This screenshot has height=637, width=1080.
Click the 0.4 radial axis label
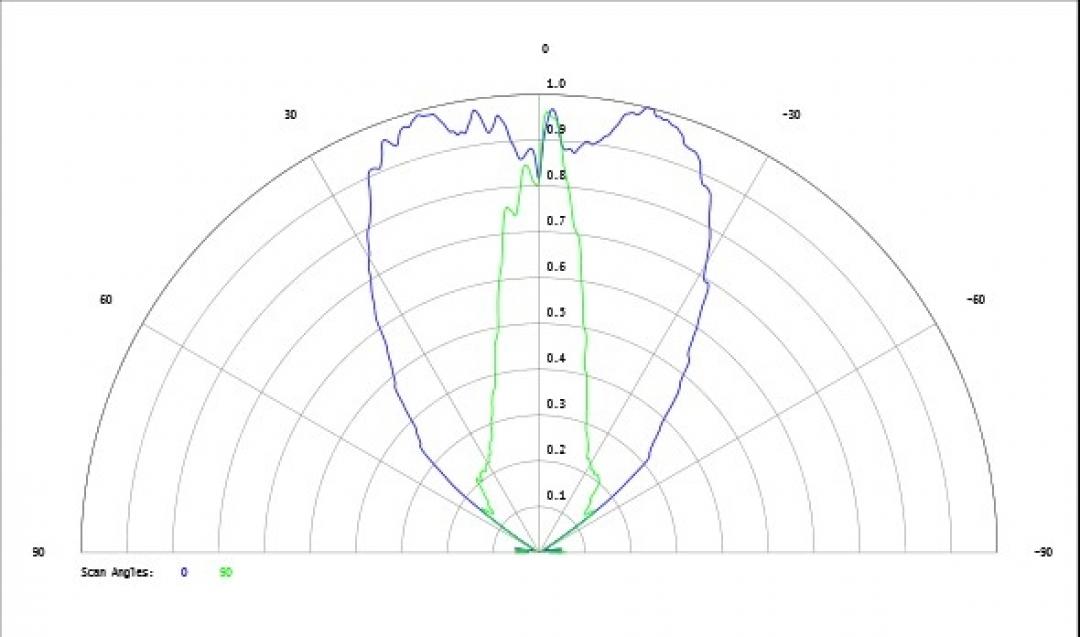click(556, 358)
